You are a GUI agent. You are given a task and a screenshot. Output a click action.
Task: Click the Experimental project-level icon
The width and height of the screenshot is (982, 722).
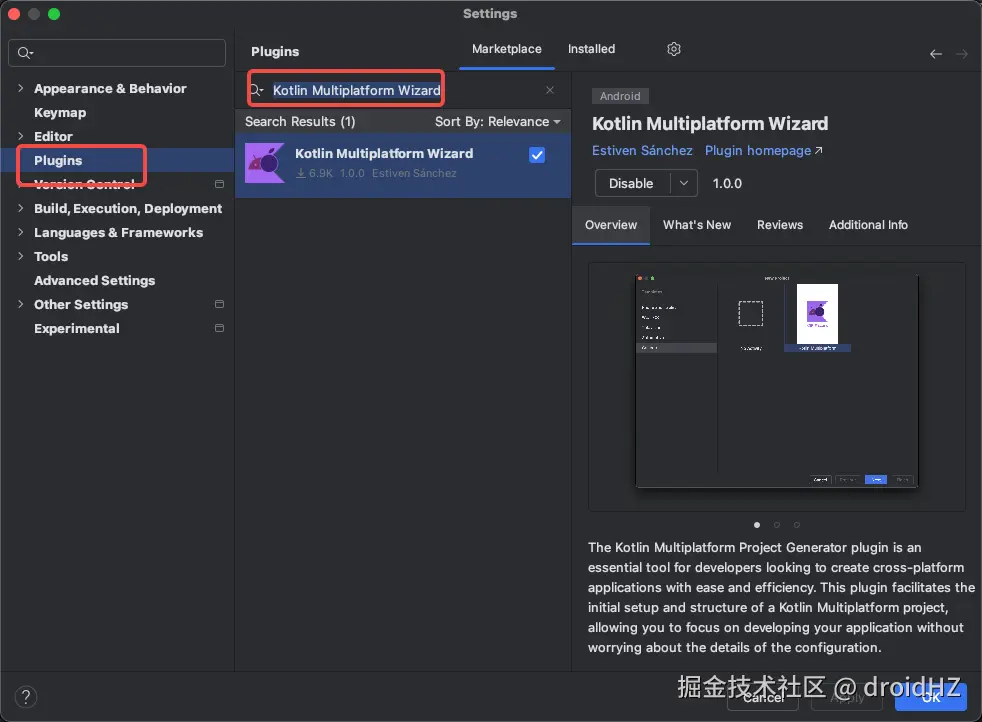(x=219, y=328)
